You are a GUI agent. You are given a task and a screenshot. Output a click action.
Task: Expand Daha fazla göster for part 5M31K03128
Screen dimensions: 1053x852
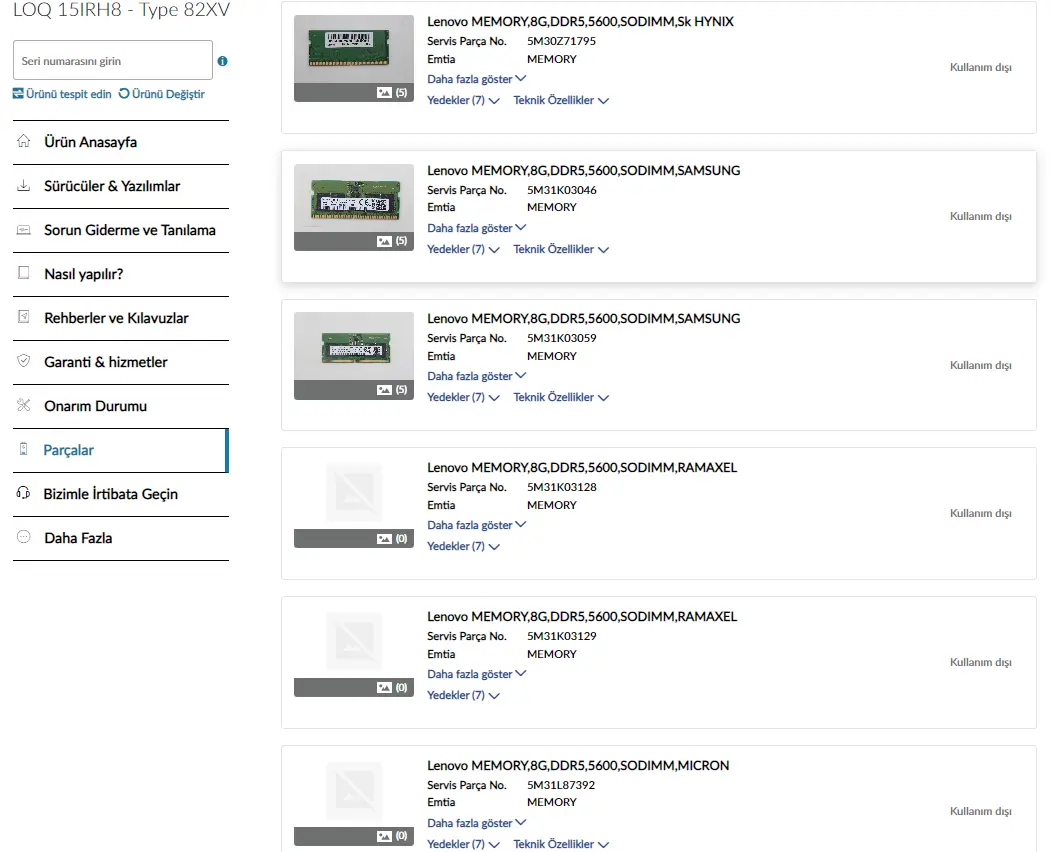pos(477,525)
